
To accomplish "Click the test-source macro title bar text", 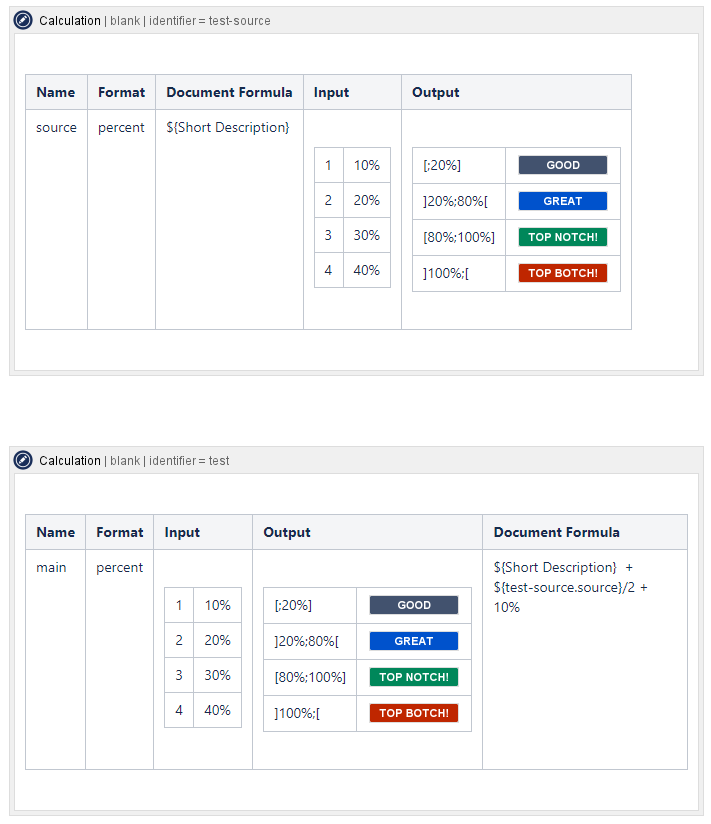I will point(155,20).
